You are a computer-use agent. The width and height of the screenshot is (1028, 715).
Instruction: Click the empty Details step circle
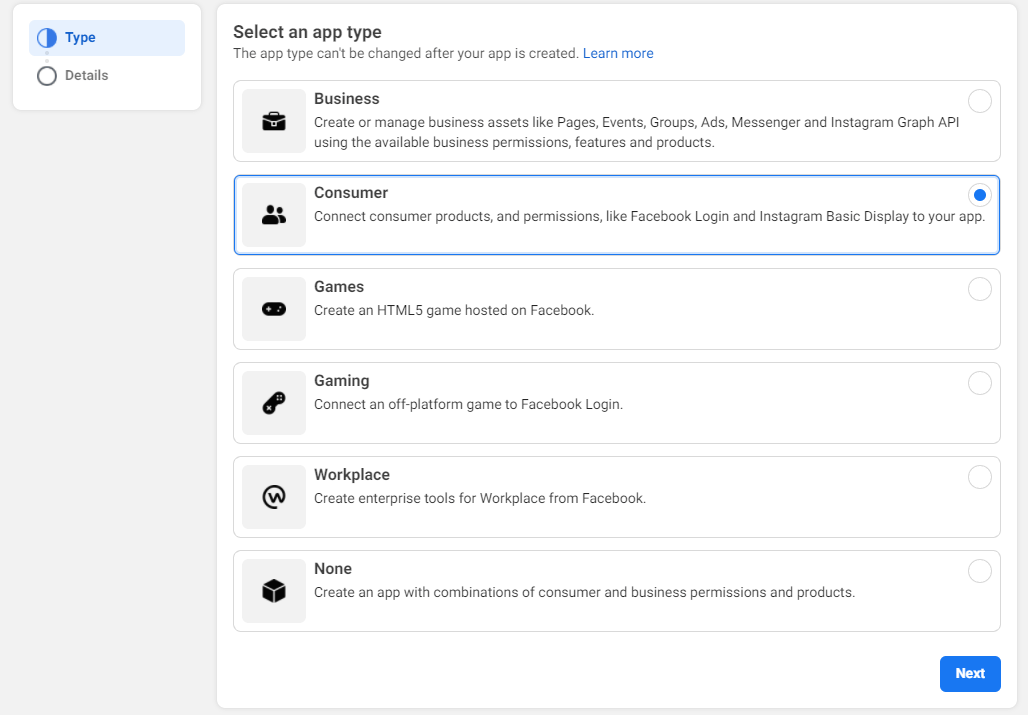pos(47,76)
